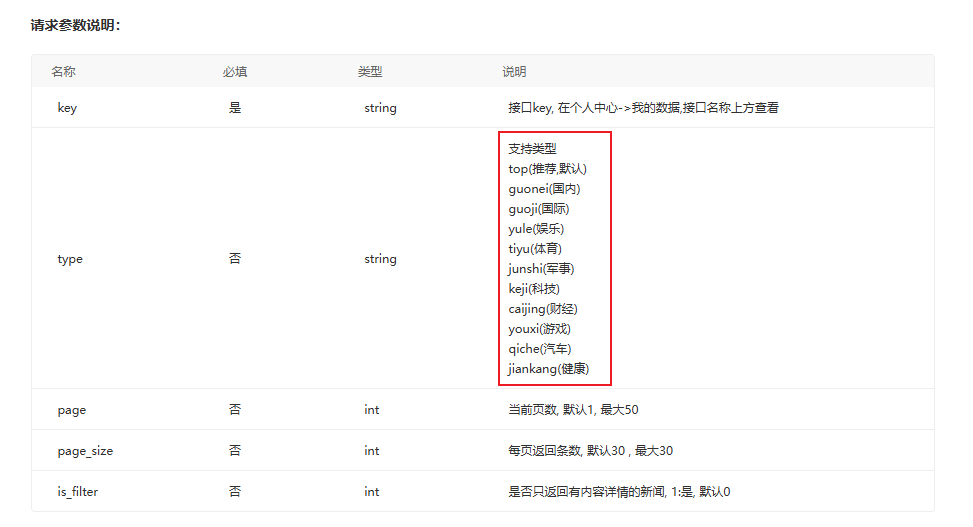The image size is (973, 527).
Task: Click 否 in the type row
Action: coord(235,258)
